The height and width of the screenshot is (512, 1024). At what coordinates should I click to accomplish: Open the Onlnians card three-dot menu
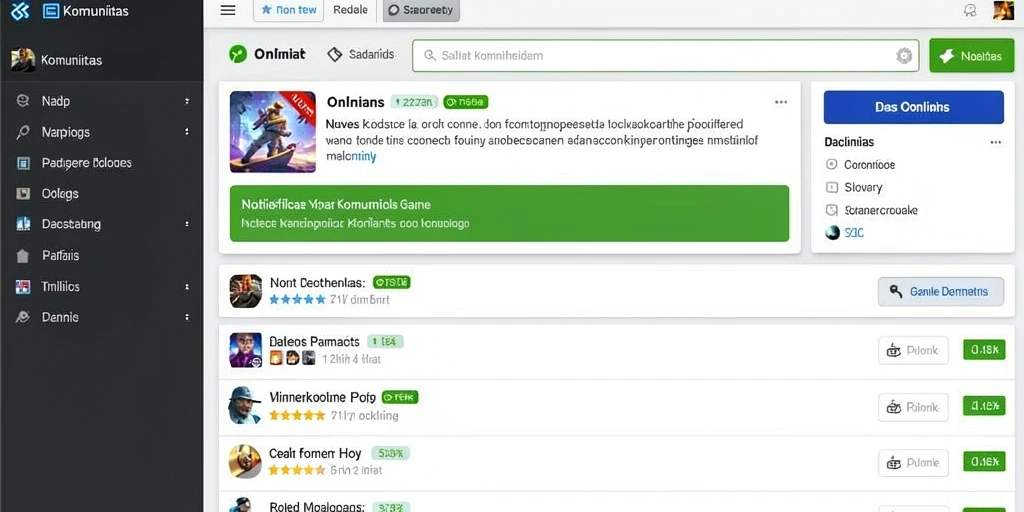(x=780, y=102)
